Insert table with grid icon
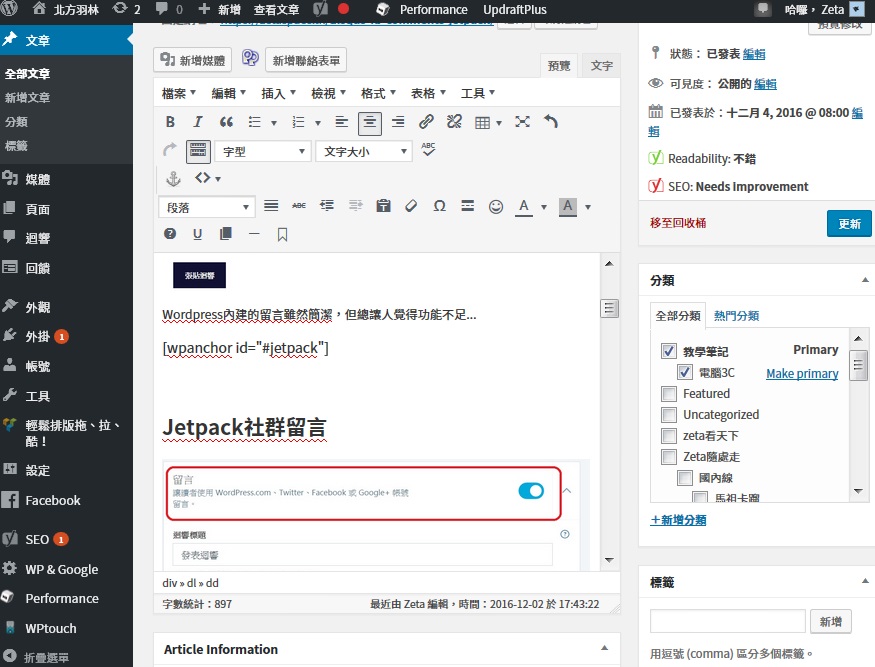Image resolution: width=875 pixels, height=667 pixels. click(483, 123)
